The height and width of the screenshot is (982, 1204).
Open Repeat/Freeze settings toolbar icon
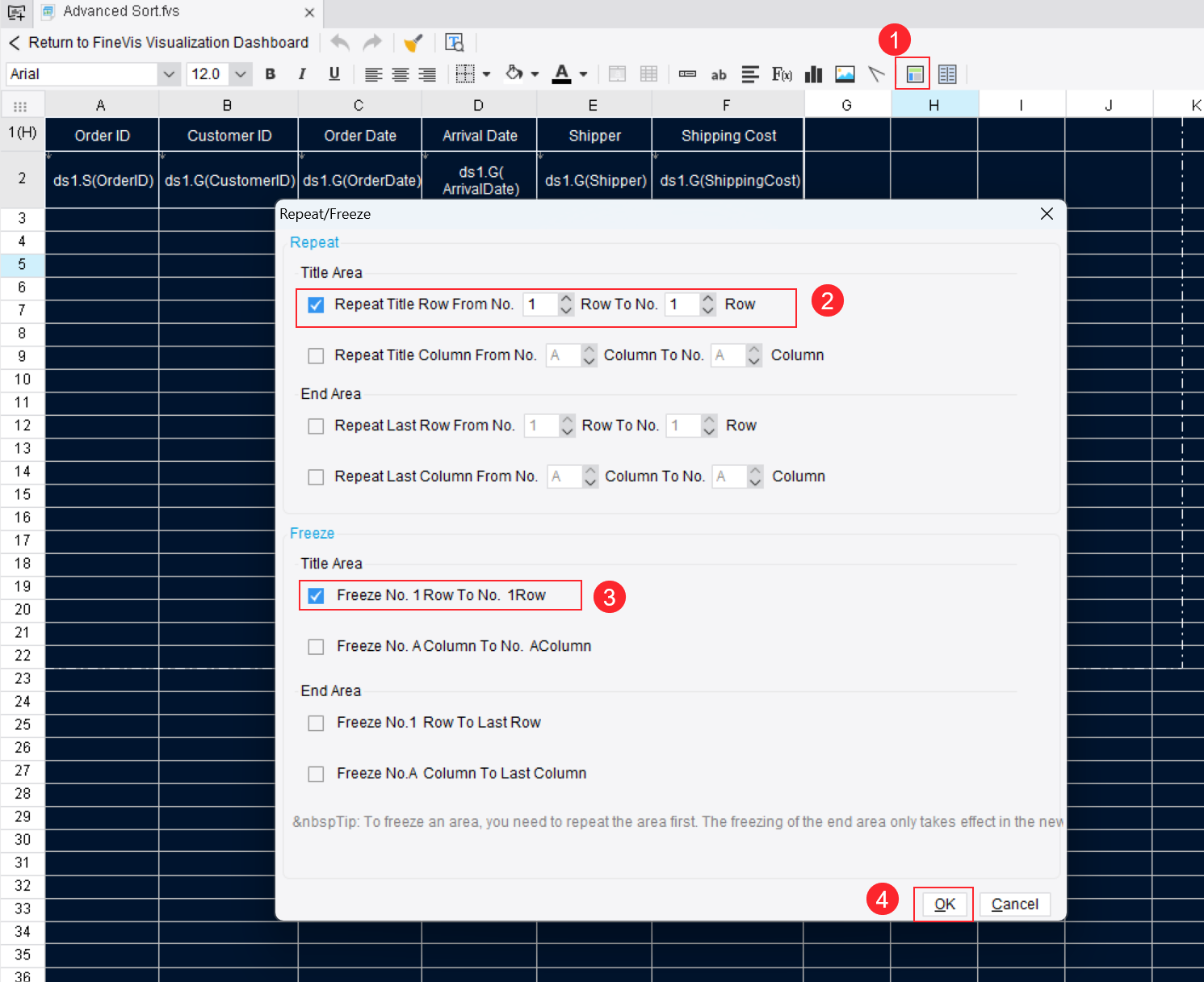coord(914,74)
